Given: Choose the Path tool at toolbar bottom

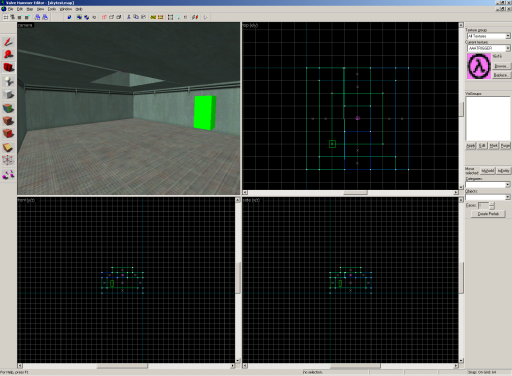Looking at the screenshot, I should click(8, 174).
